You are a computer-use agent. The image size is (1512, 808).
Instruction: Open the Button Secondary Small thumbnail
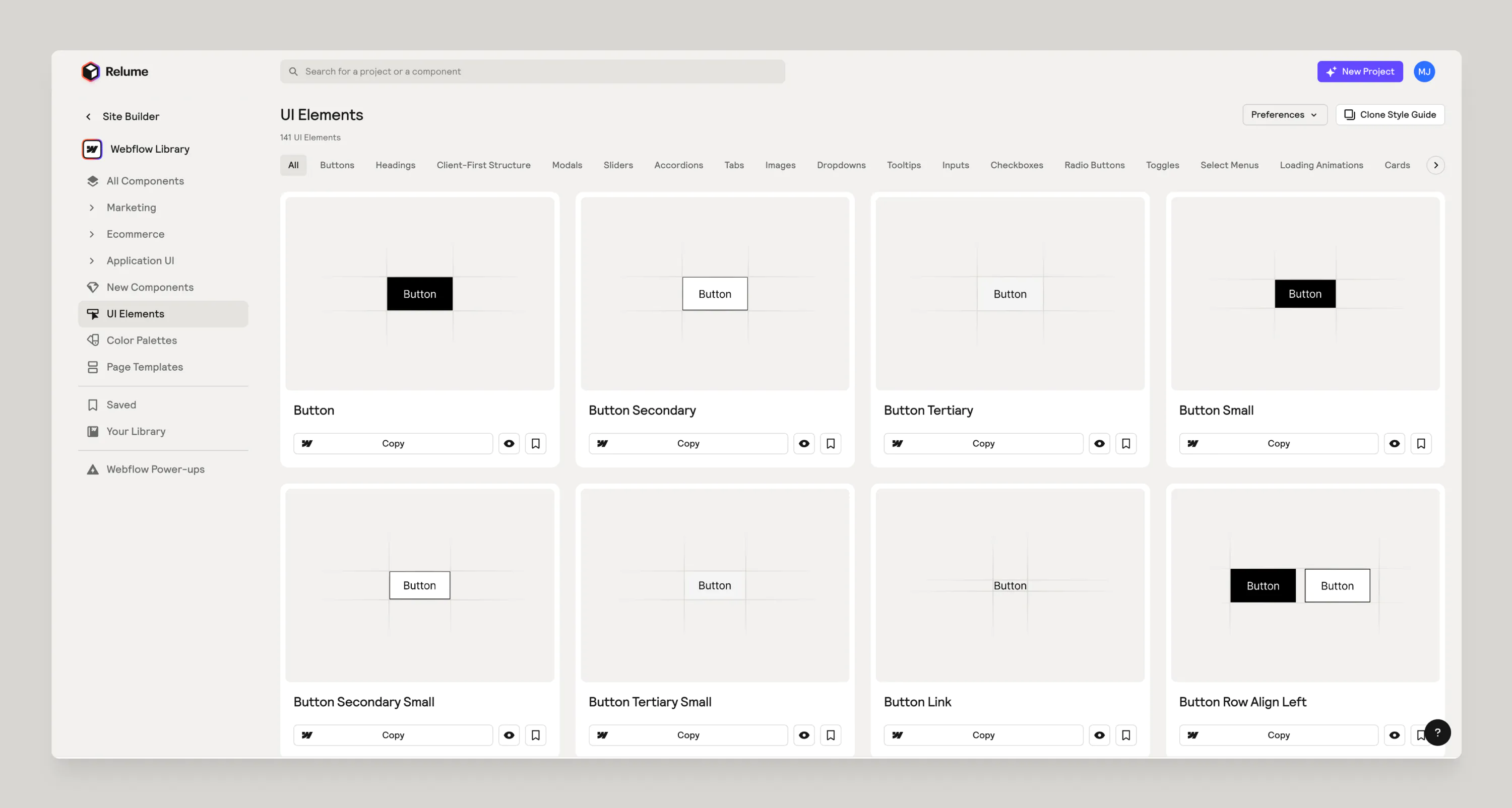pos(419,585)
